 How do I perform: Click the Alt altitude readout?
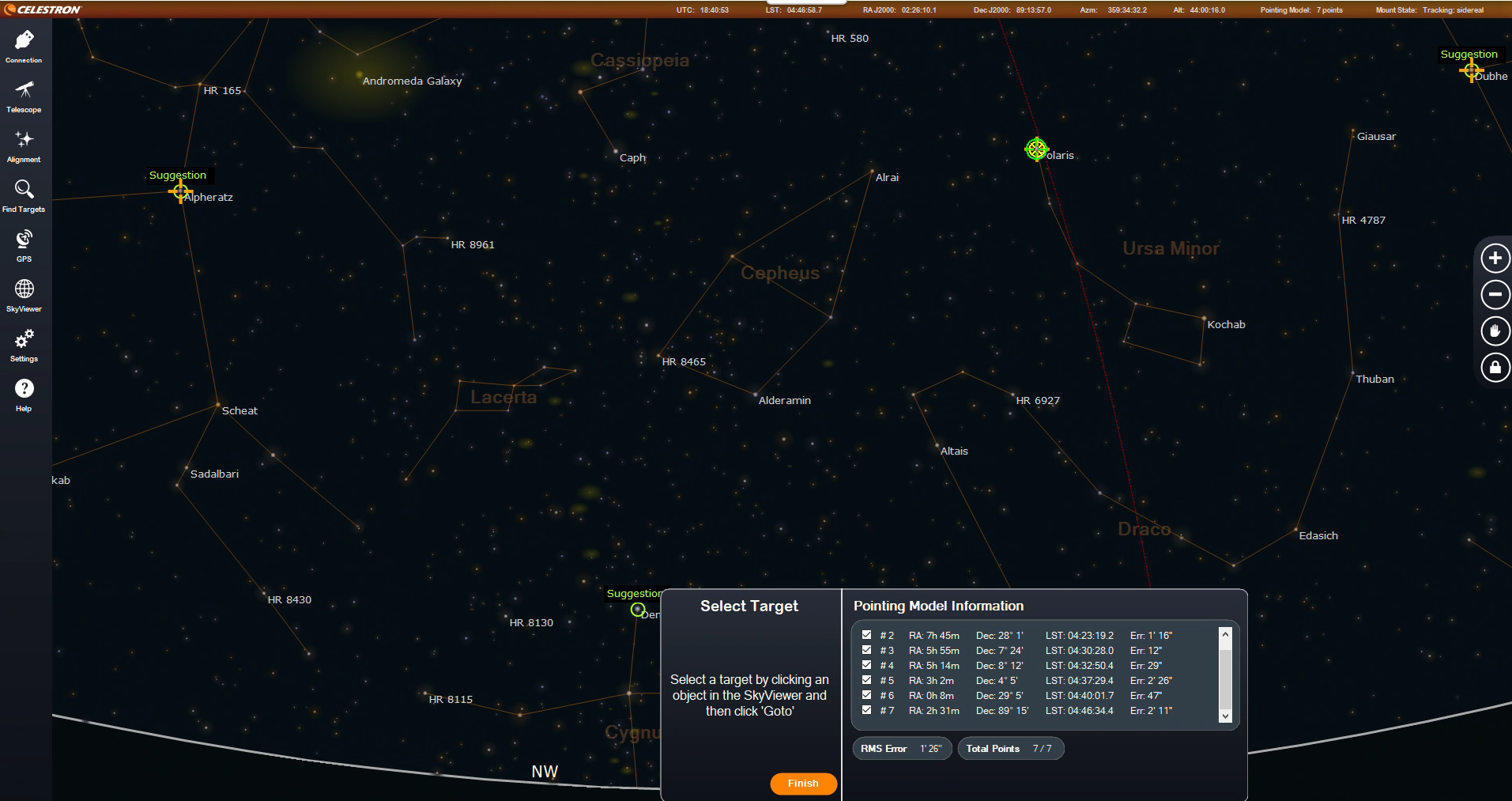(x=1199, y=10)
